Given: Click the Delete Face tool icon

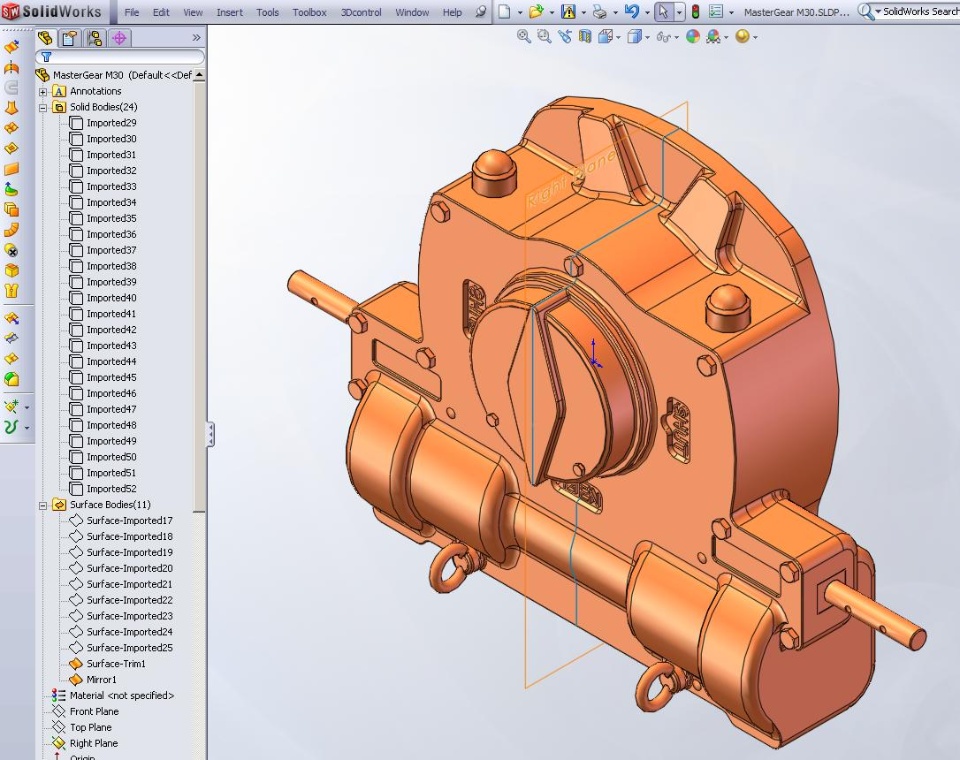Looking at the screenshot, I should click(x=12, y=250).
